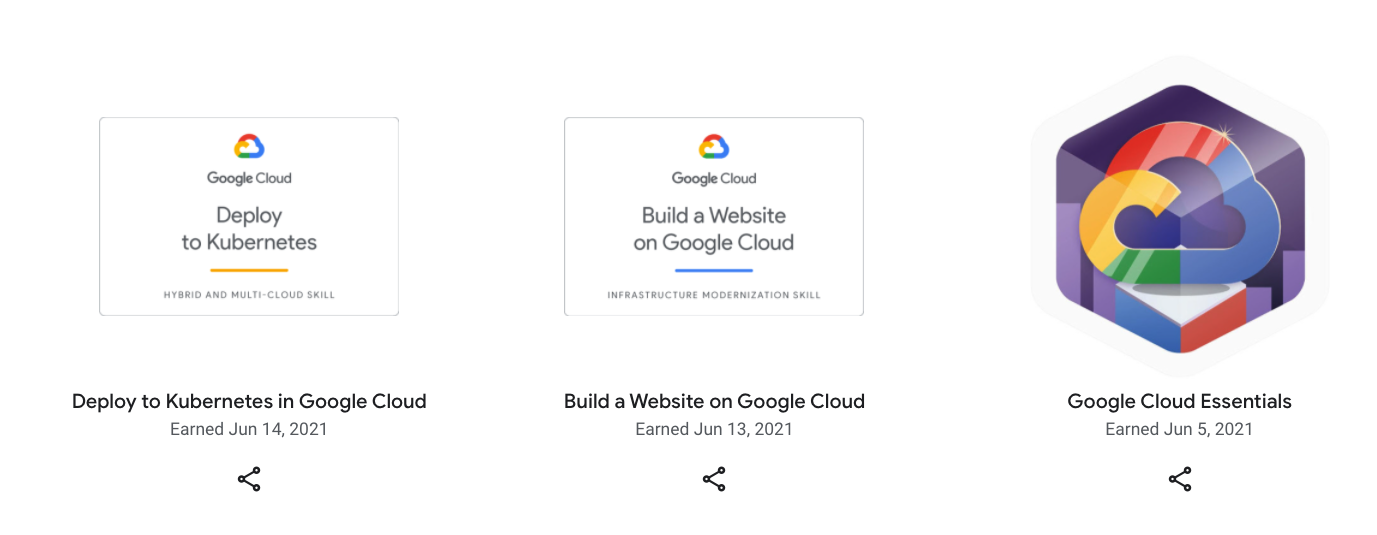Click the blue line on the Website badge
This screenshot has height=535, width=1377.
coord(714,270)
